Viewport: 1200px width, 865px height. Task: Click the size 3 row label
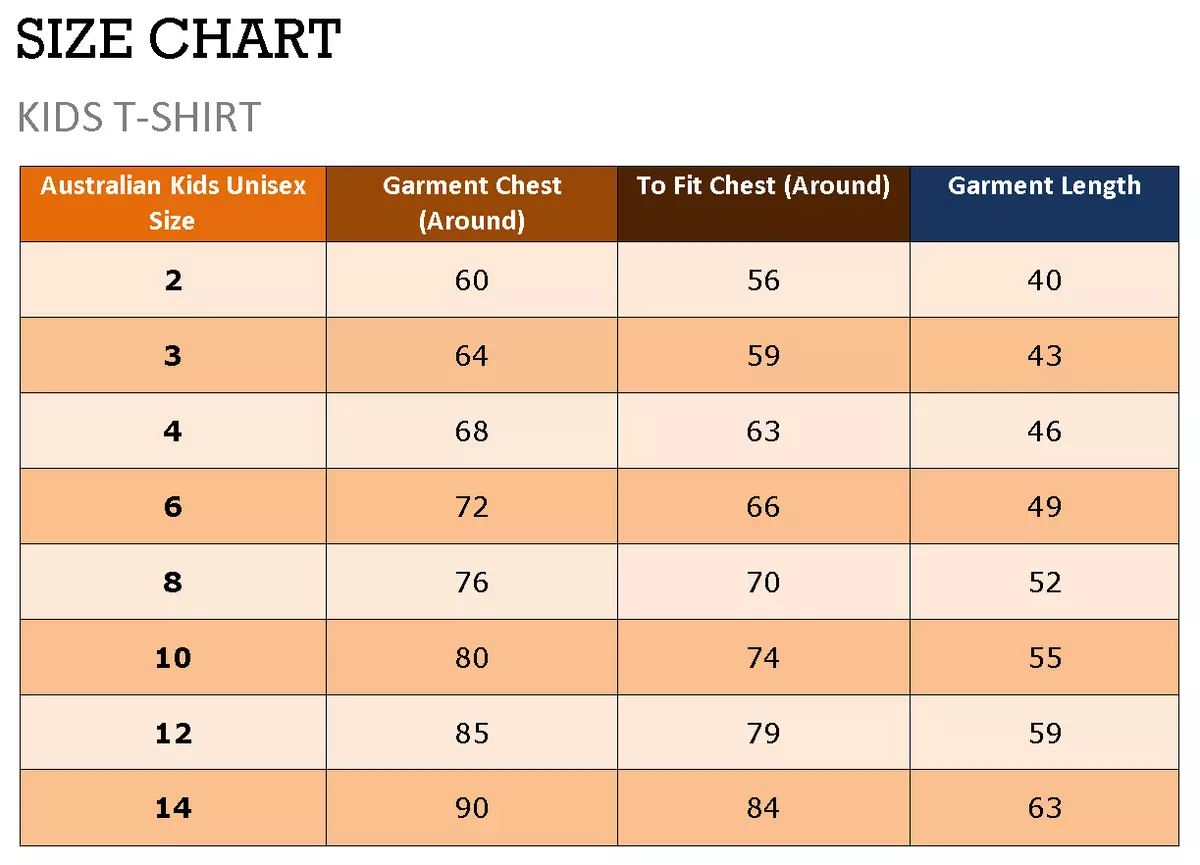coord(173,355)
